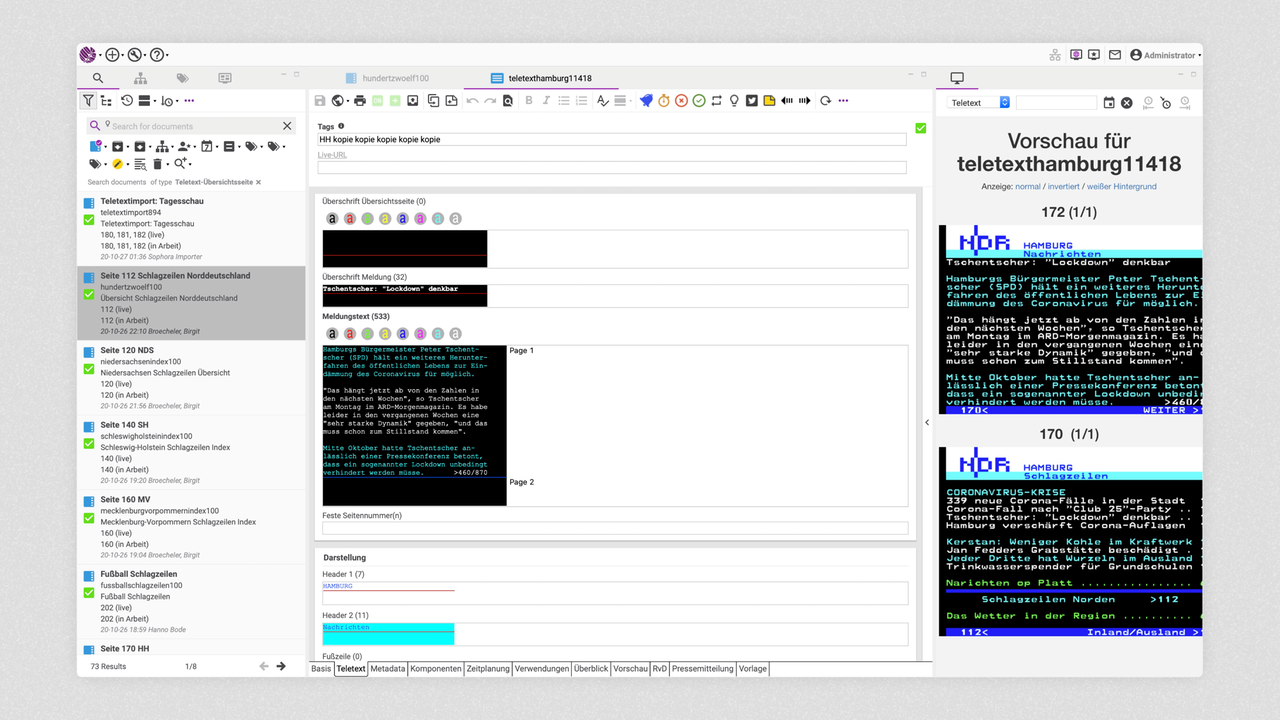Start a new search via magnifier-plus icon

pyautogui.click(x=181, y=164)
